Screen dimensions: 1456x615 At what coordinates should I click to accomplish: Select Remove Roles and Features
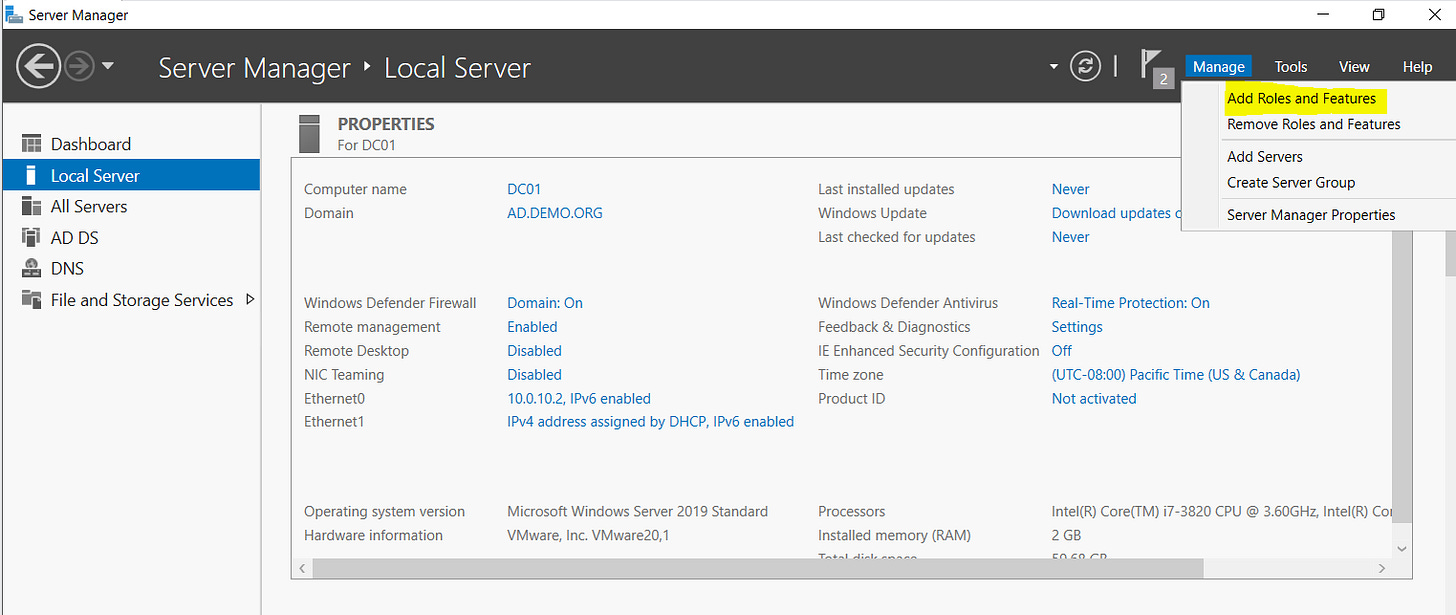1314,124
